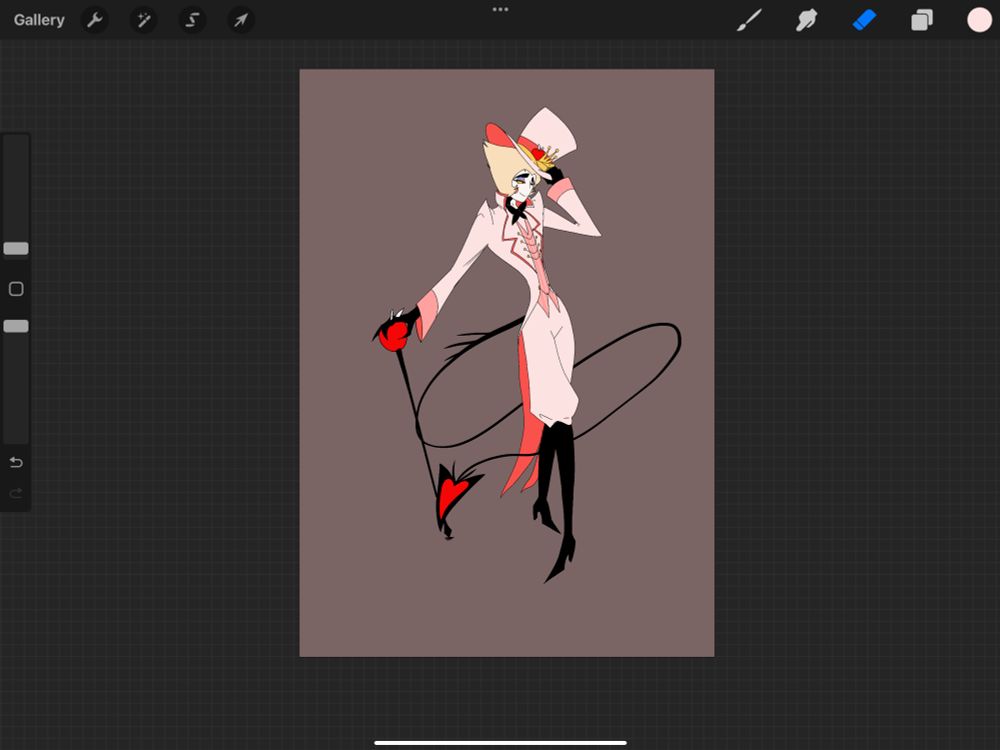Open the three-dots menu at top center
1000x750 pixels.
pyautogui.click(x=501, y=10)
